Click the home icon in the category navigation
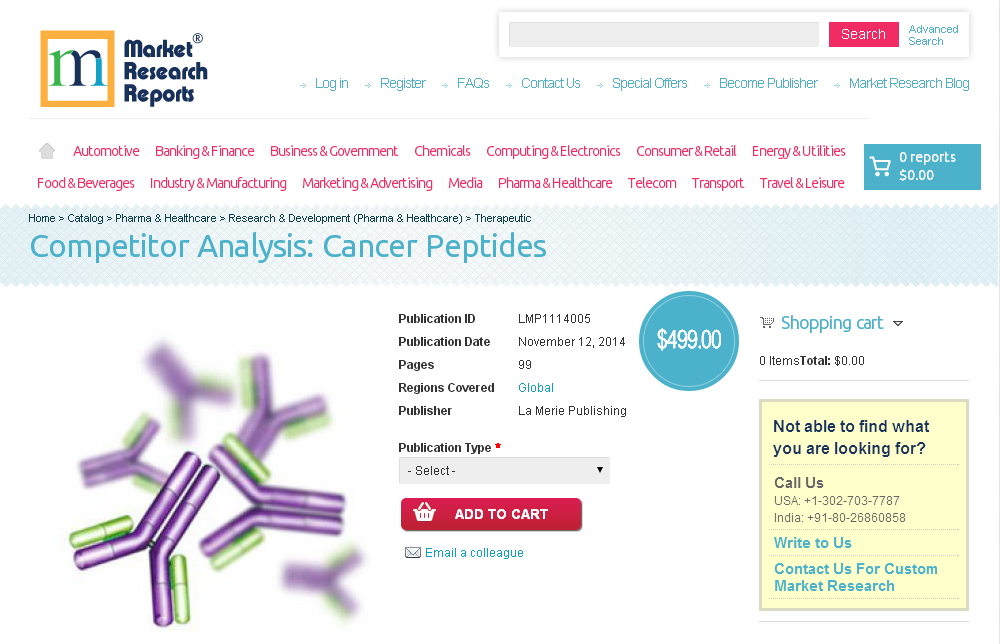 [46, 149]
